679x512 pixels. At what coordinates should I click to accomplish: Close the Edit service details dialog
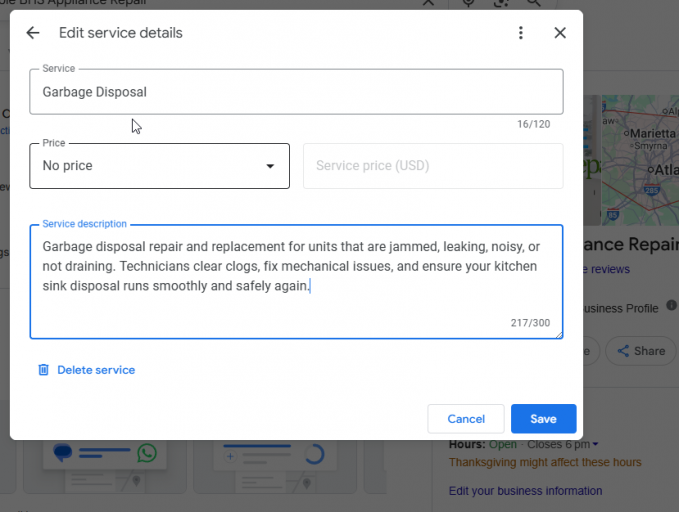pos(560,33)
